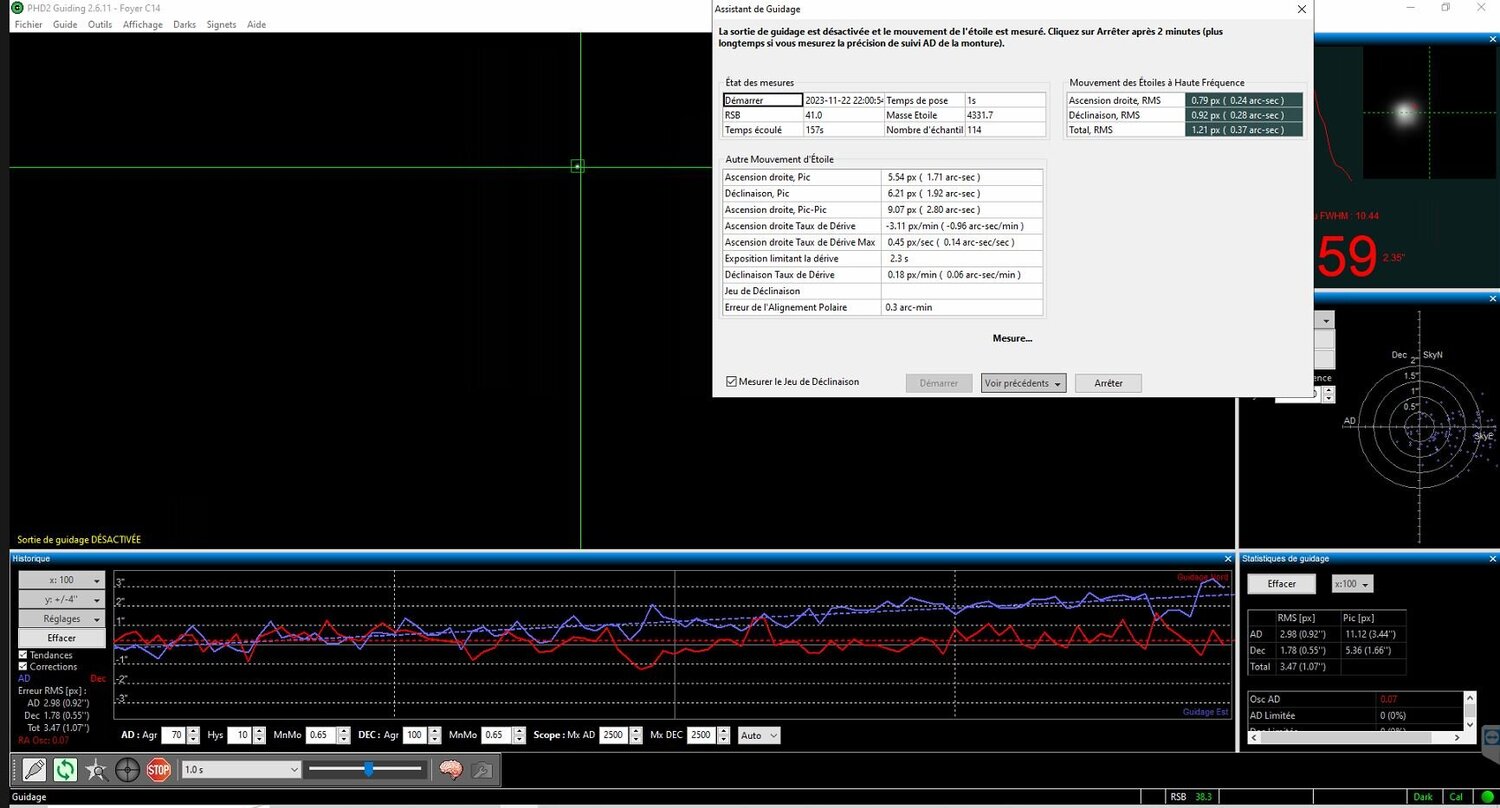Click Effacer in the Statistiques de guidage panel
1500x808 pixels.
1281,583
